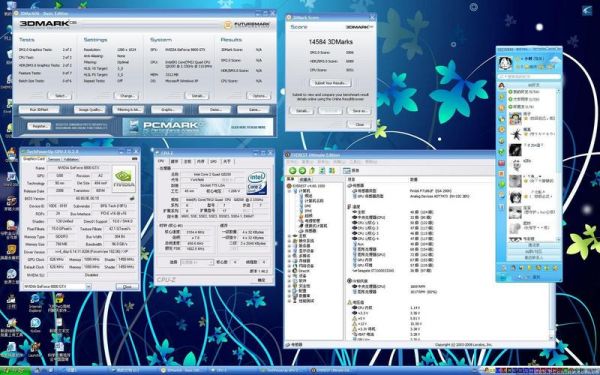
Task: Expand the 性能测试 node in EVEREST tree
Action: tap(290, 301)
